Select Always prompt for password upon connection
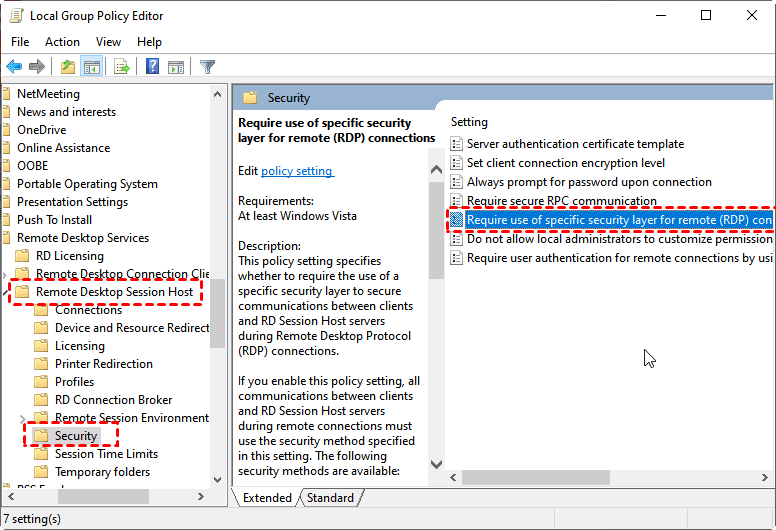Screen dimensions: 776x530 click(589, 182)
